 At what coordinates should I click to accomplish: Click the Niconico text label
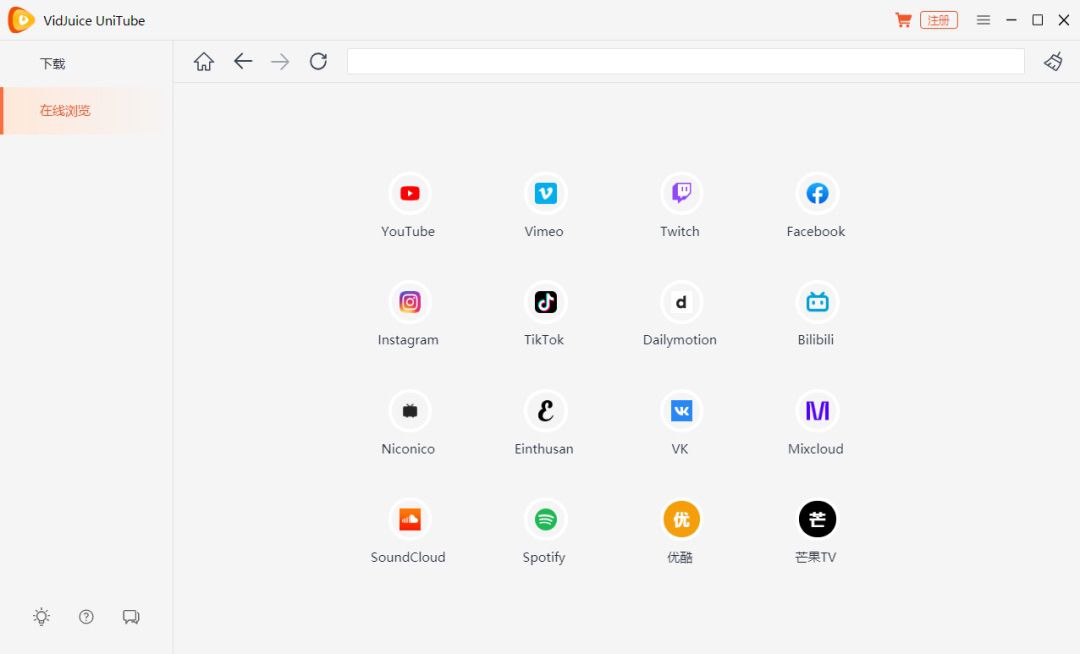(x=408, y=448)
